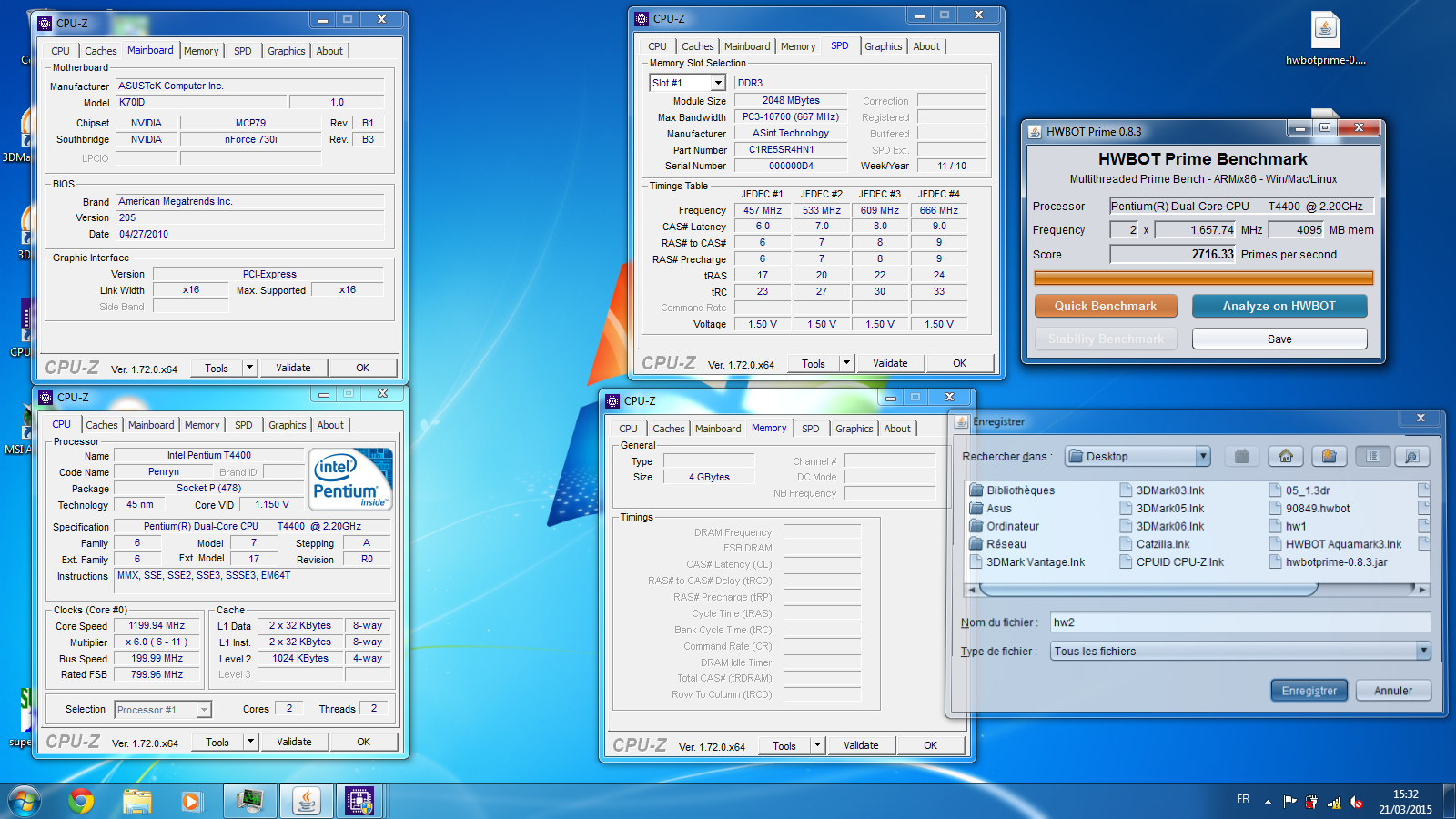
Task: Open Tools dropdown arrow in SPD CPU-Z window
Action: [x=846, y=363]
